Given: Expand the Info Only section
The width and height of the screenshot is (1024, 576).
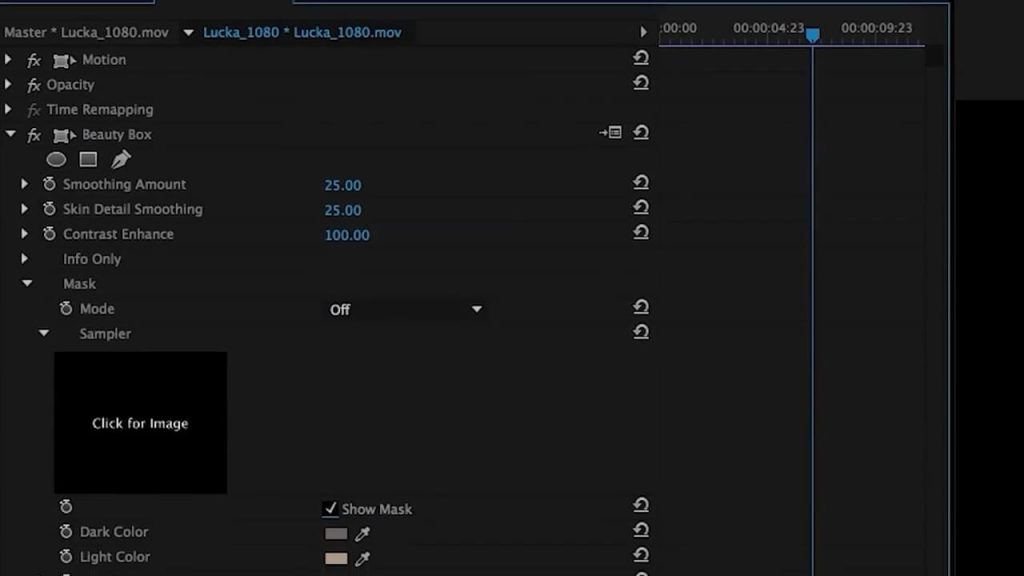Looking at the screenshot, I should (x=26, y=259).
